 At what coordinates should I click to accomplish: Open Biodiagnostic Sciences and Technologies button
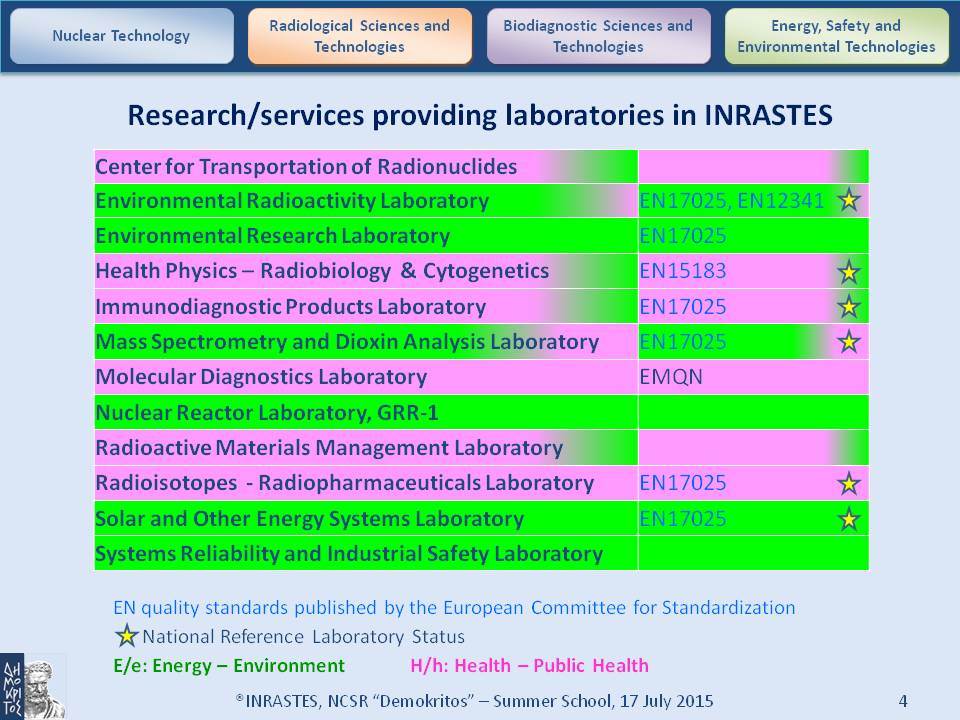[598, 36]
